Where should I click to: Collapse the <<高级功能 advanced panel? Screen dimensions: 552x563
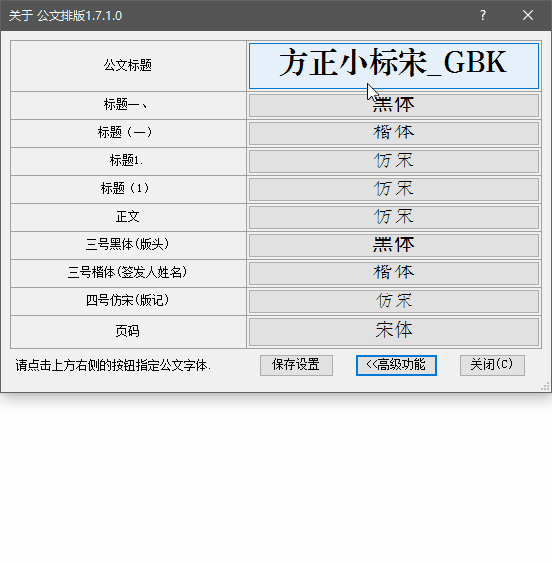point(396,365)
